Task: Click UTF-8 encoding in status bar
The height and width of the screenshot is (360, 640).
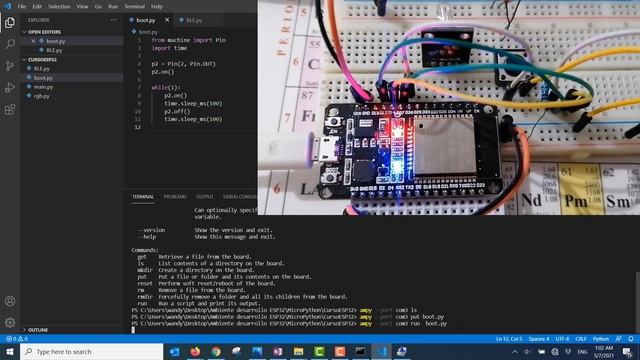Action: pyautogui.click(x=562, y=339)
